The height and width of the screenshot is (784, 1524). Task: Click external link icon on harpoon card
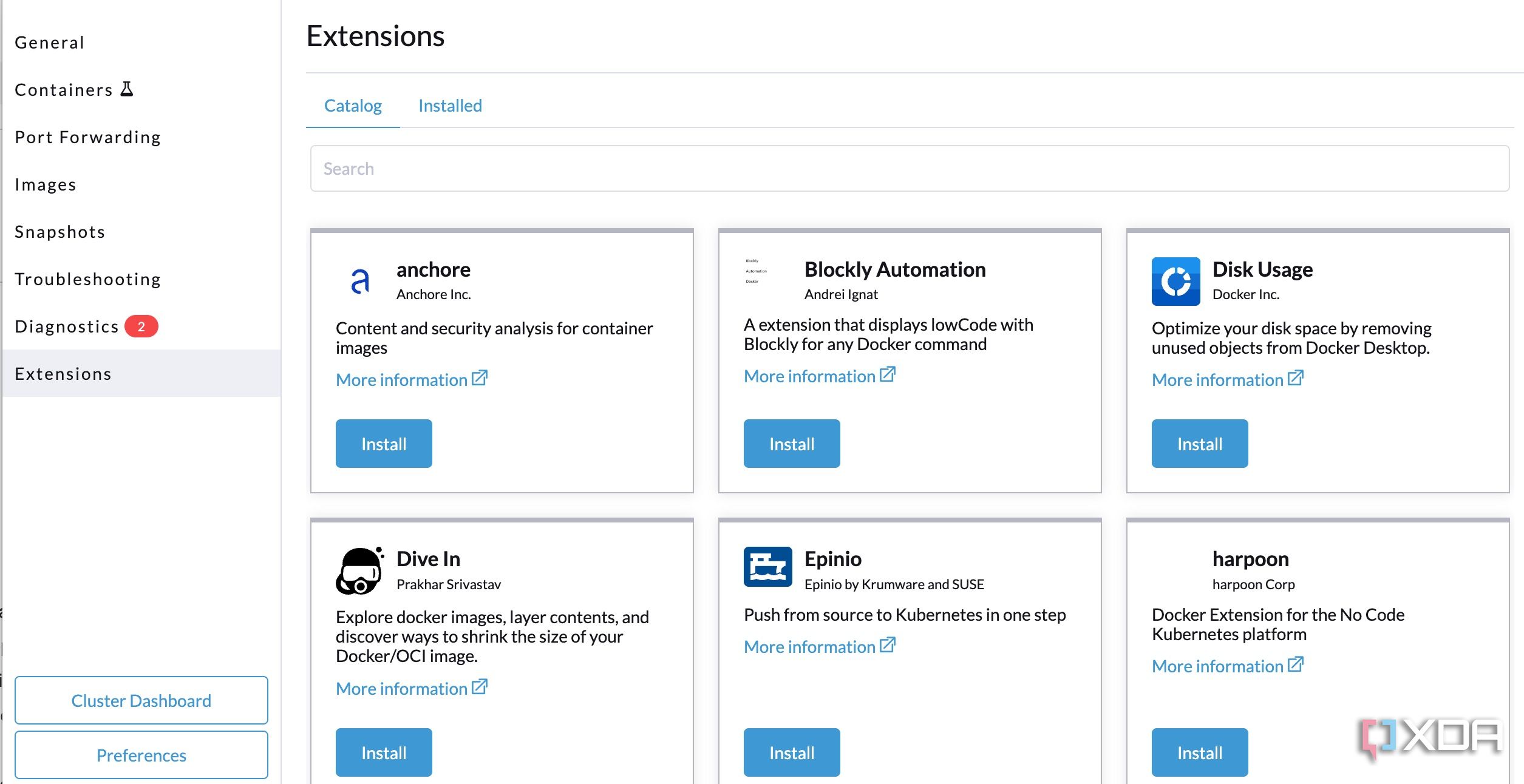1296,664
